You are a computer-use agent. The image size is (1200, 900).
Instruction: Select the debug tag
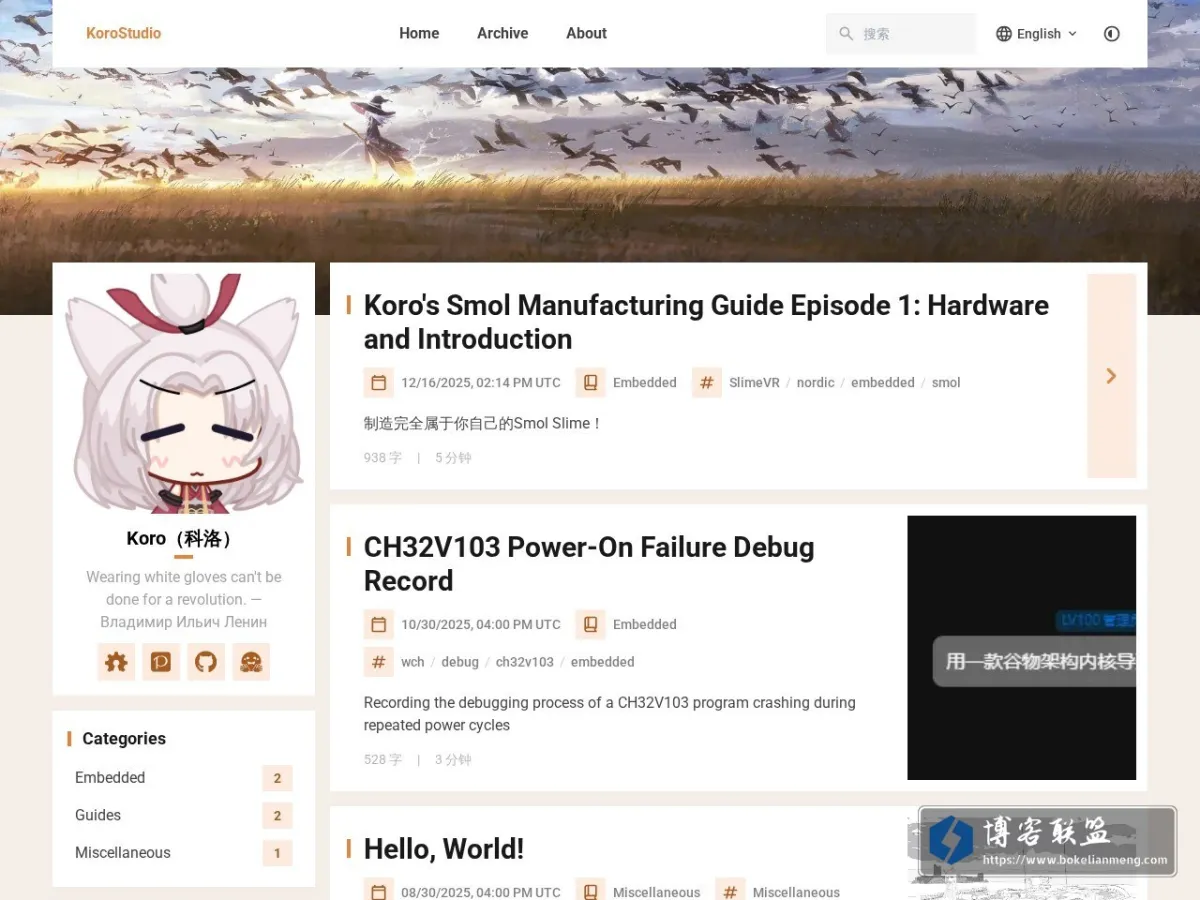[x=460, y=662]
